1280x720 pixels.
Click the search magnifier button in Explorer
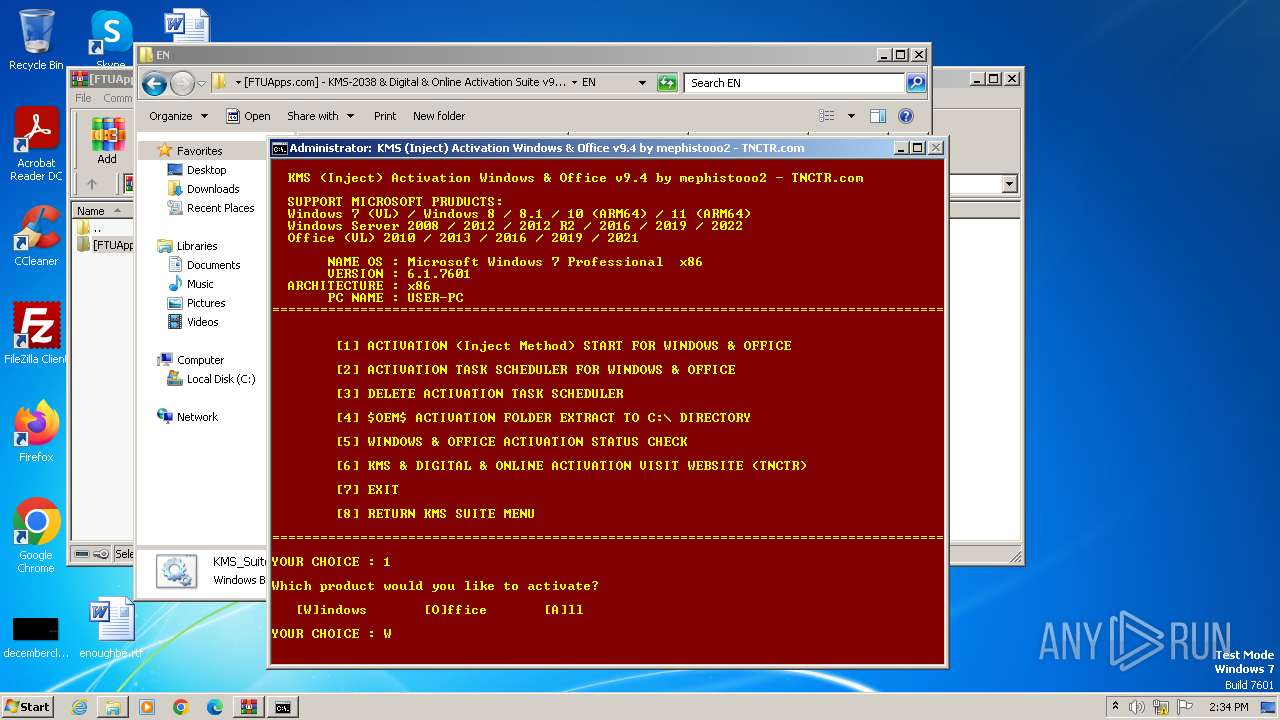(x=915, y=83)
